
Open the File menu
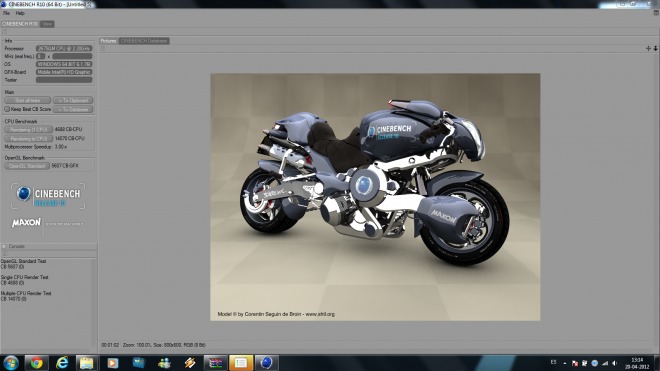[6, 13]
